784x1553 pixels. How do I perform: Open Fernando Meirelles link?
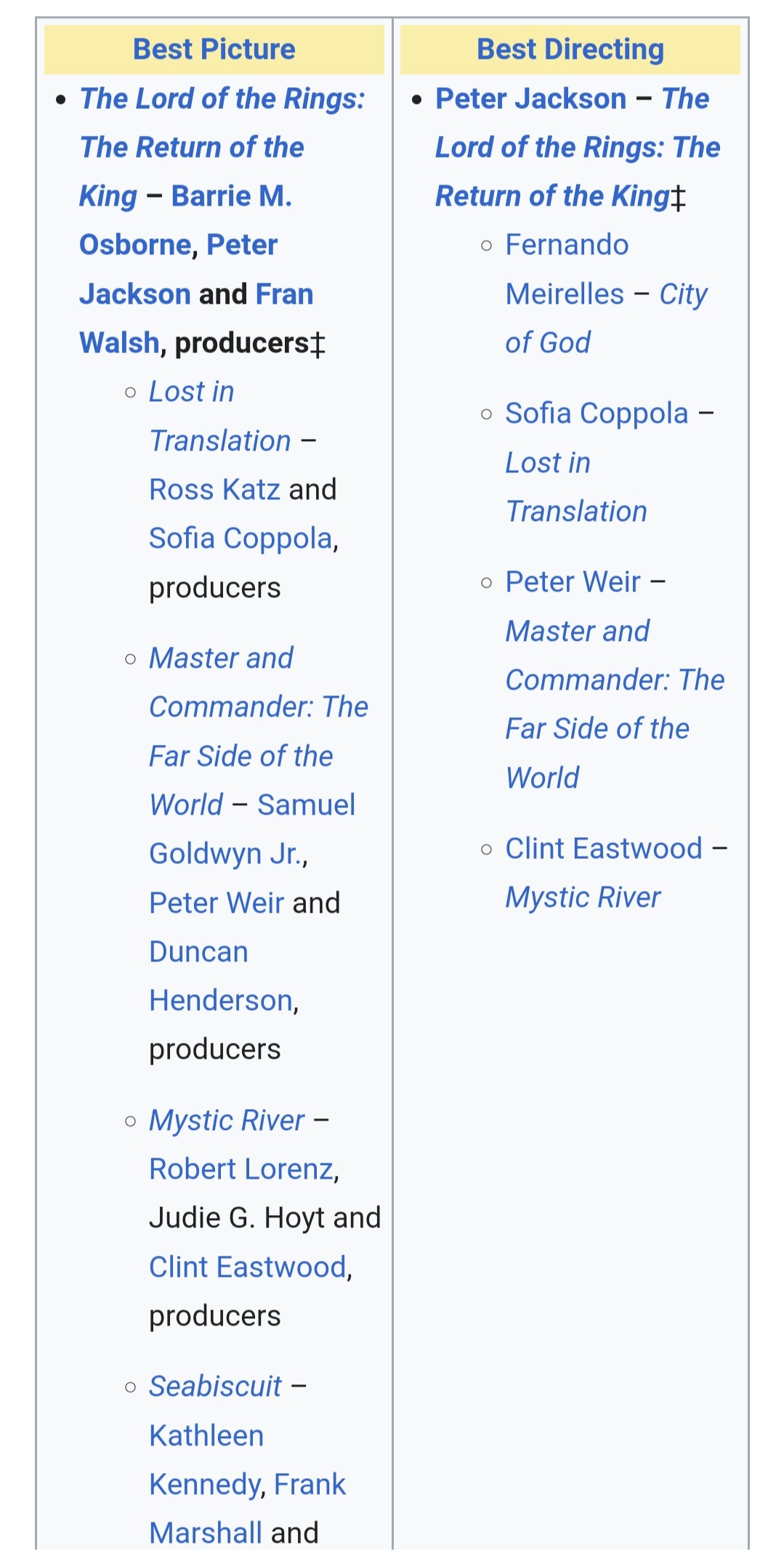click(567, 246)
